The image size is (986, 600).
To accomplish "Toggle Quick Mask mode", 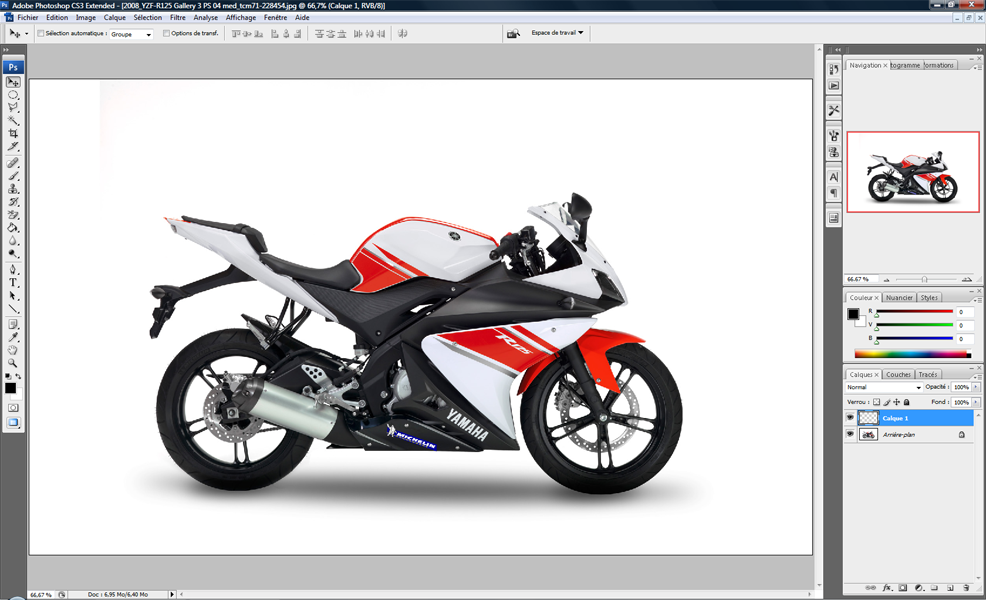I will [13, 408].
